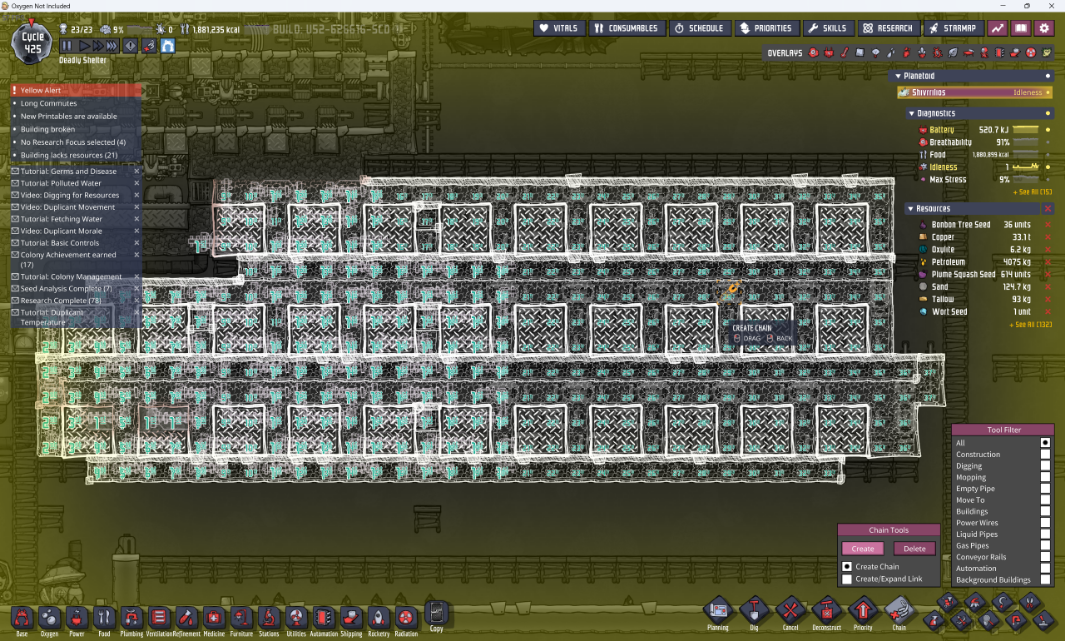This screenshot has height=641, width=1065.
Task: Select the Create Chain option
Action: [847, 566]
